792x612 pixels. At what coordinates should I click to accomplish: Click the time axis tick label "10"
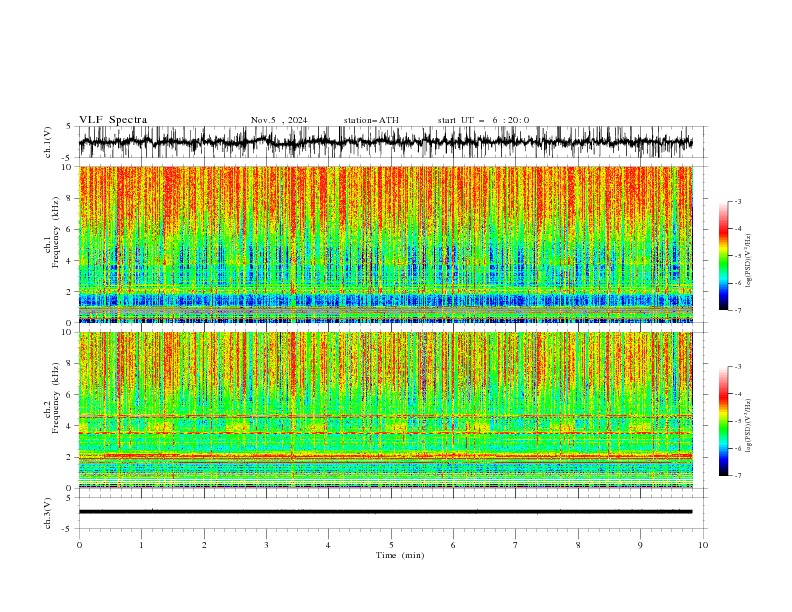pyautogui.click(x=703, y=545)
